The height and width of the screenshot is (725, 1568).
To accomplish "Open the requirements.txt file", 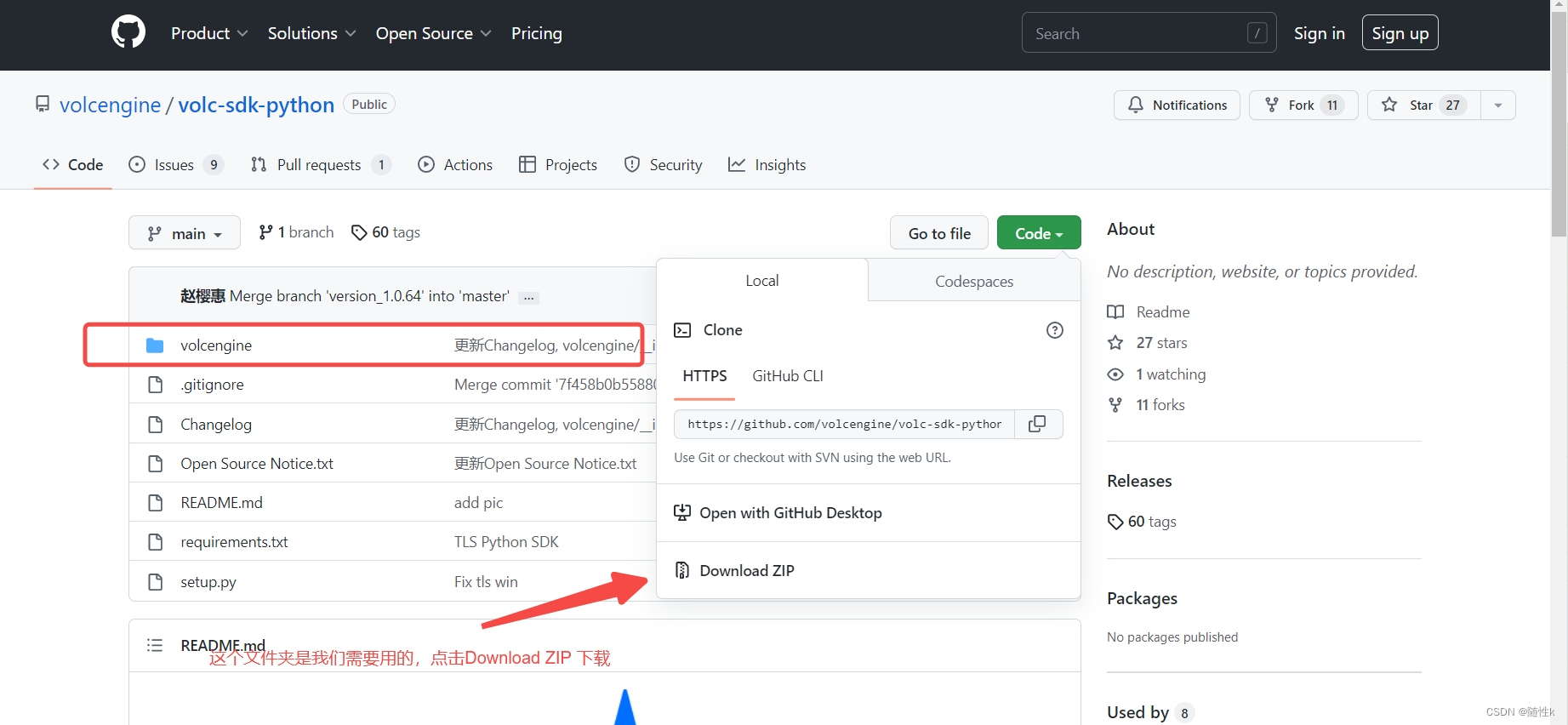I will tap(234, 541).
